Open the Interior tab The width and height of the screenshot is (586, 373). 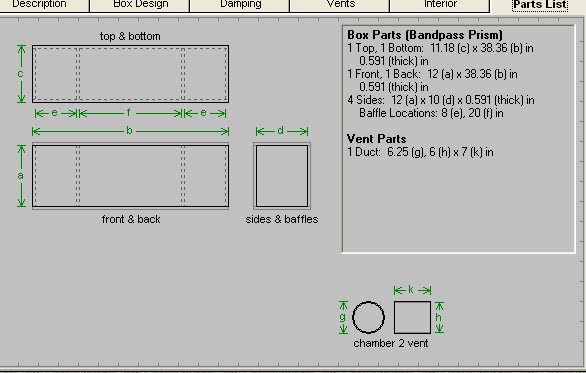click(x=440, y=5)
